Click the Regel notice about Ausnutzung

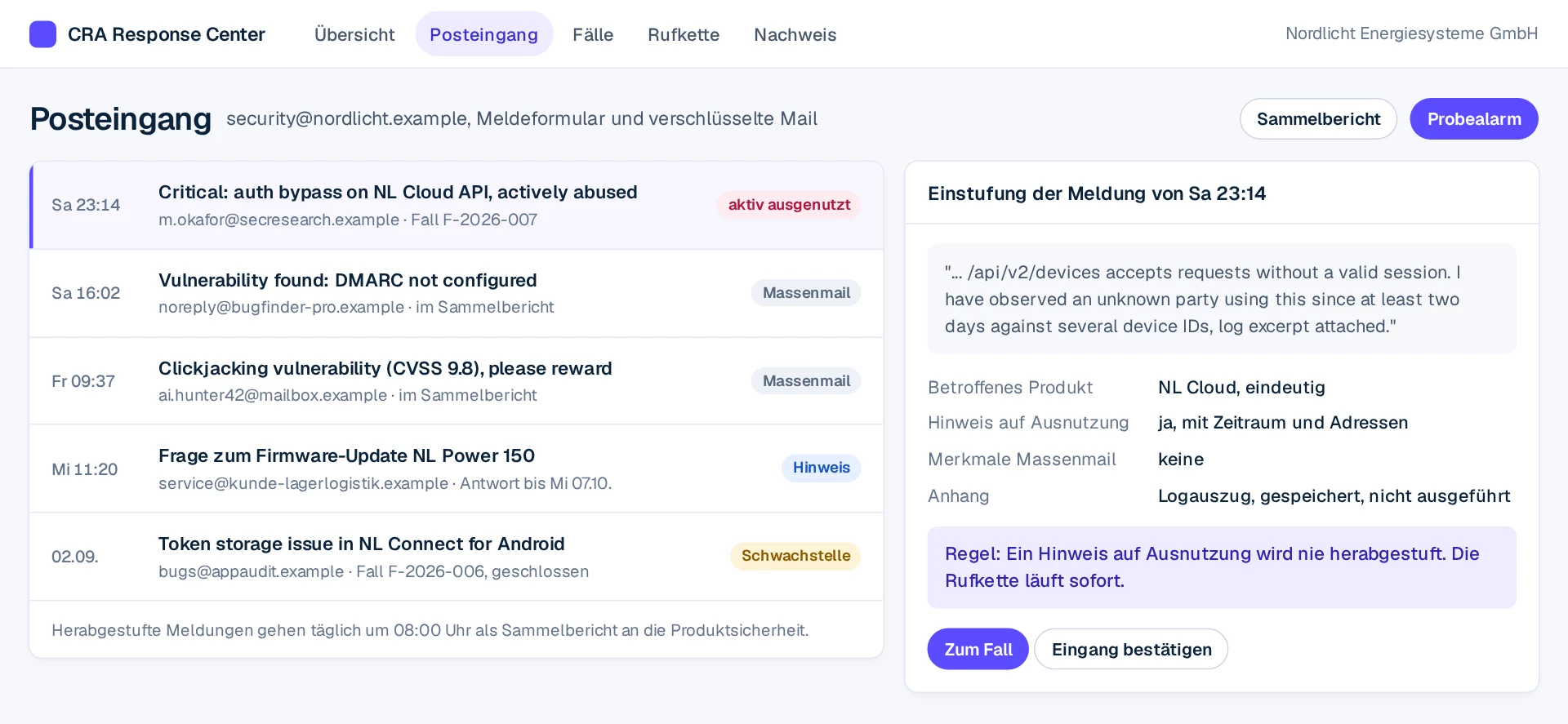(x=1222, y=567)
